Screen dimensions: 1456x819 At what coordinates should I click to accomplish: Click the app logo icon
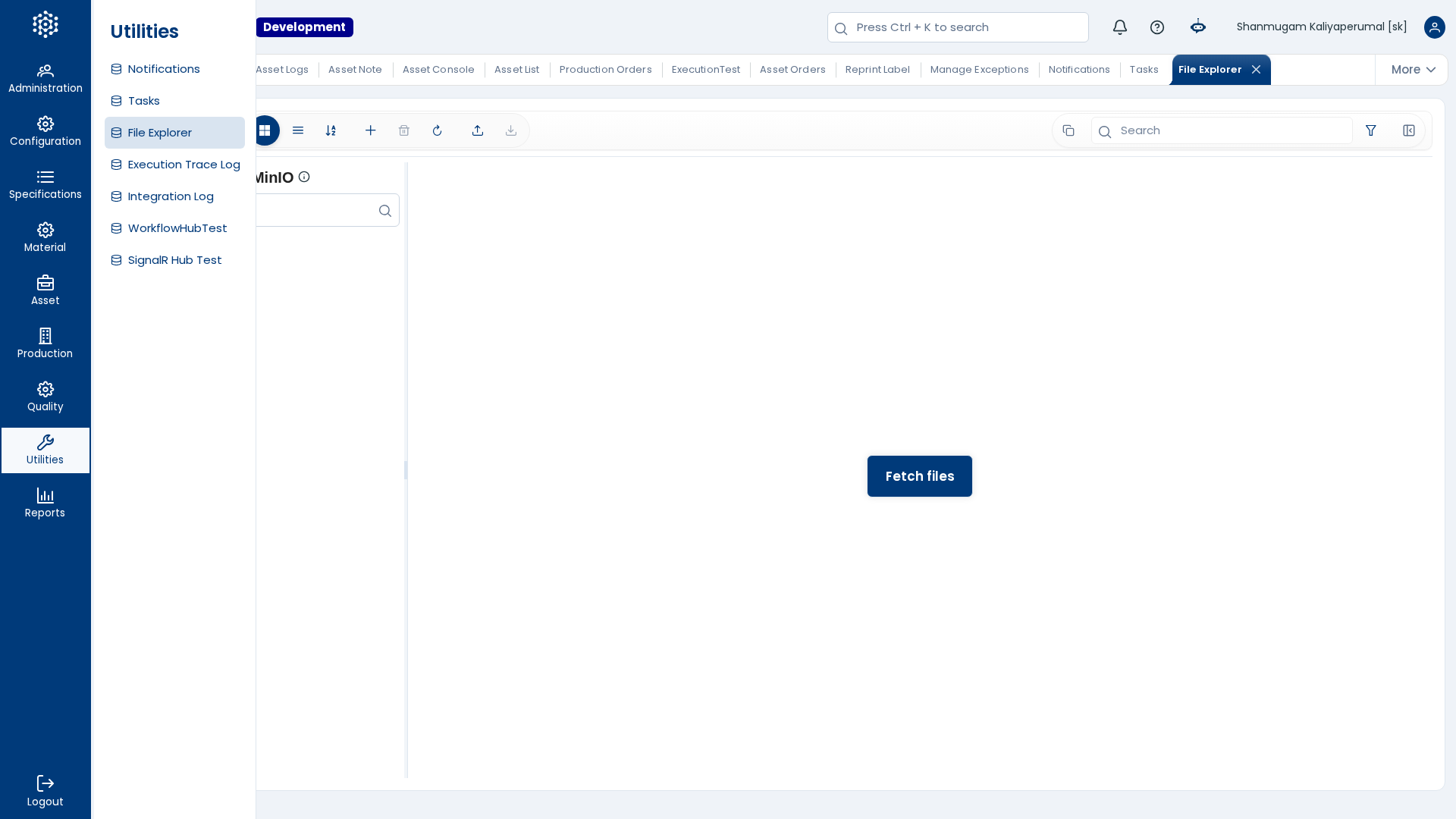click(45, 24)
